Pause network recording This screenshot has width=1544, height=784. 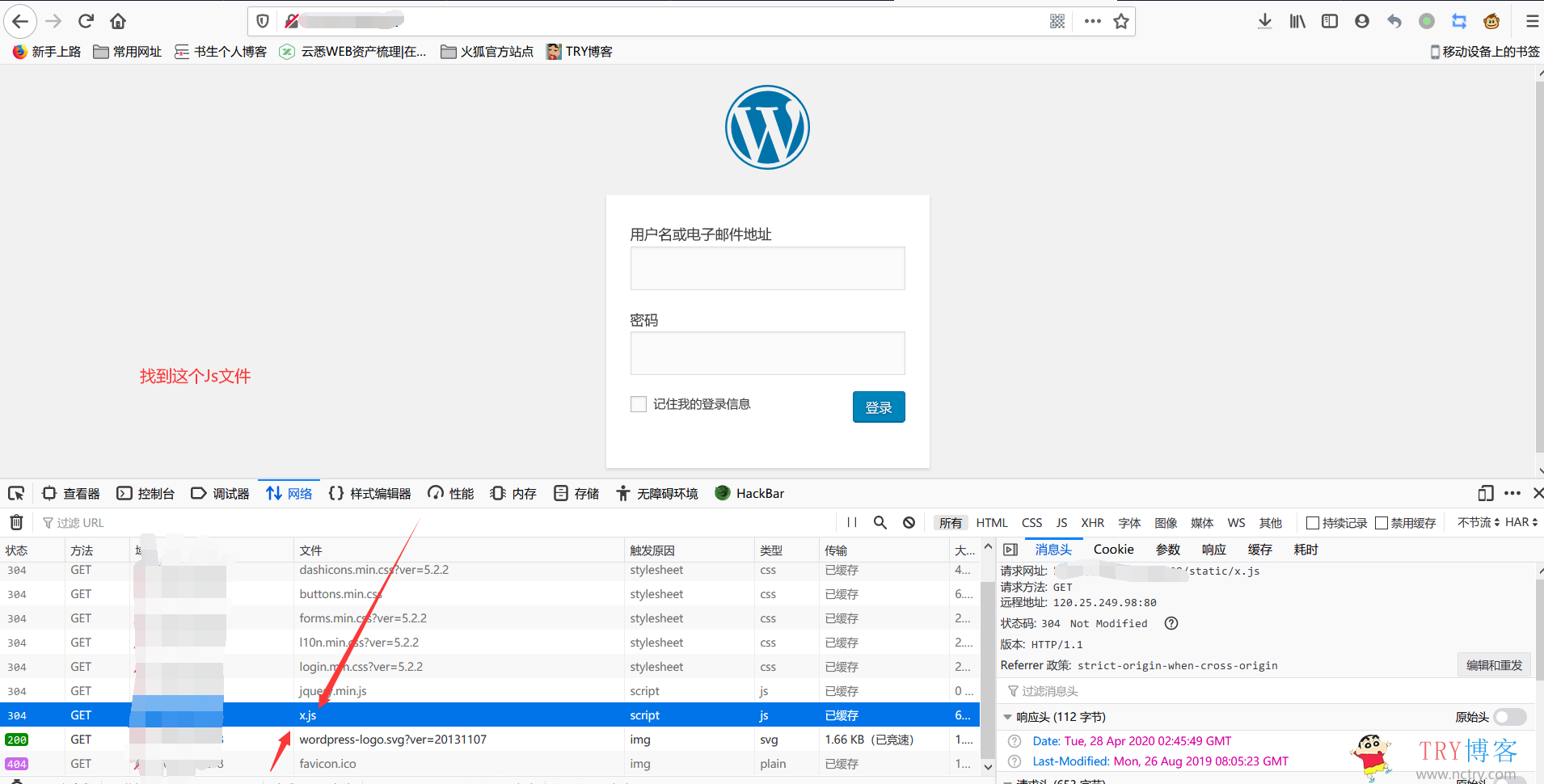pyautogui.click(x=852, y=522)
